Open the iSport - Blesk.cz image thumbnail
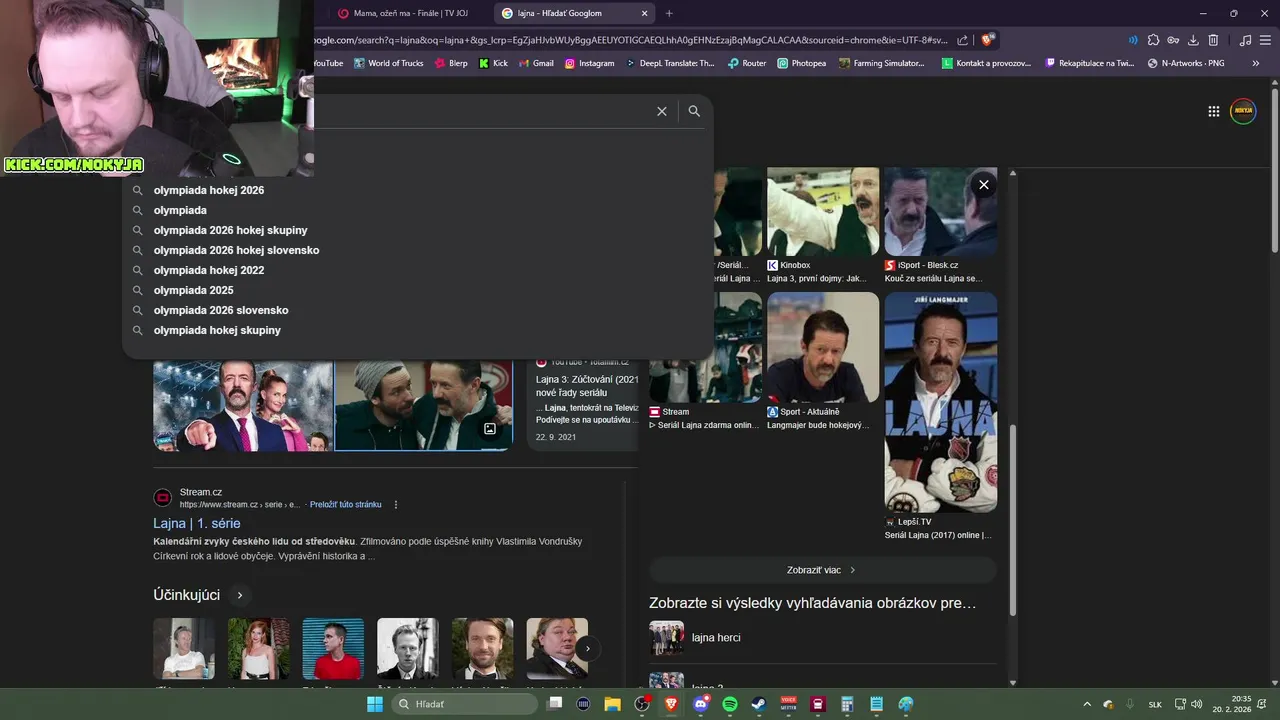Screen dimensions: 1280x720 coord(940,211)
